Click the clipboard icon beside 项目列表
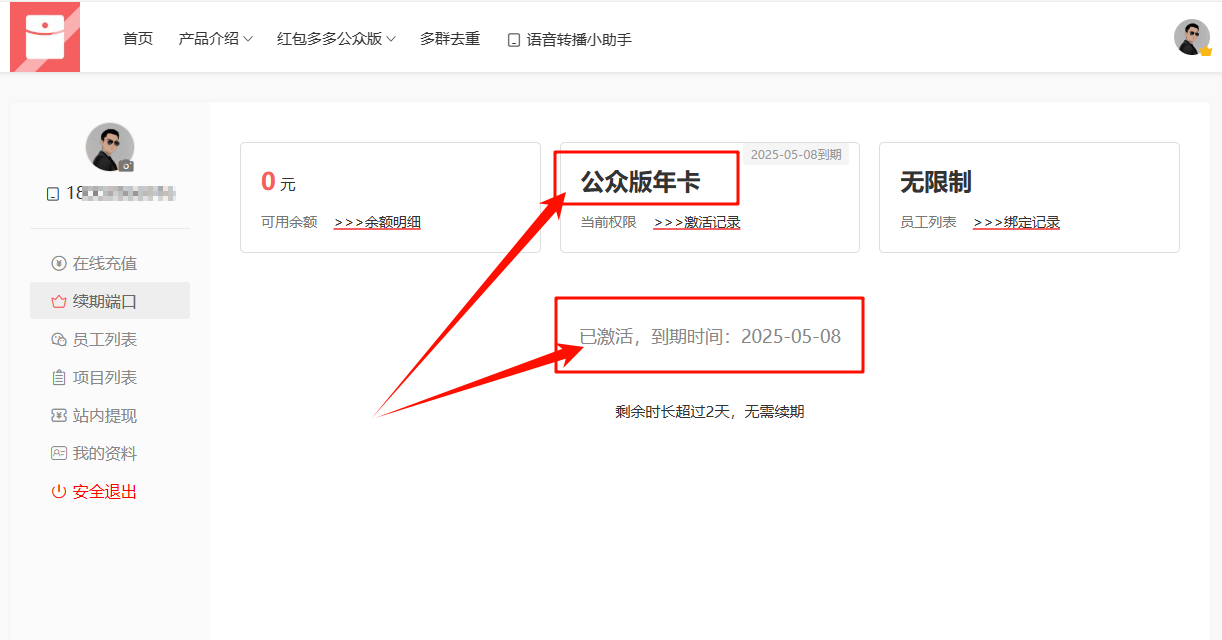1222x640 pixels. point(59,378)
